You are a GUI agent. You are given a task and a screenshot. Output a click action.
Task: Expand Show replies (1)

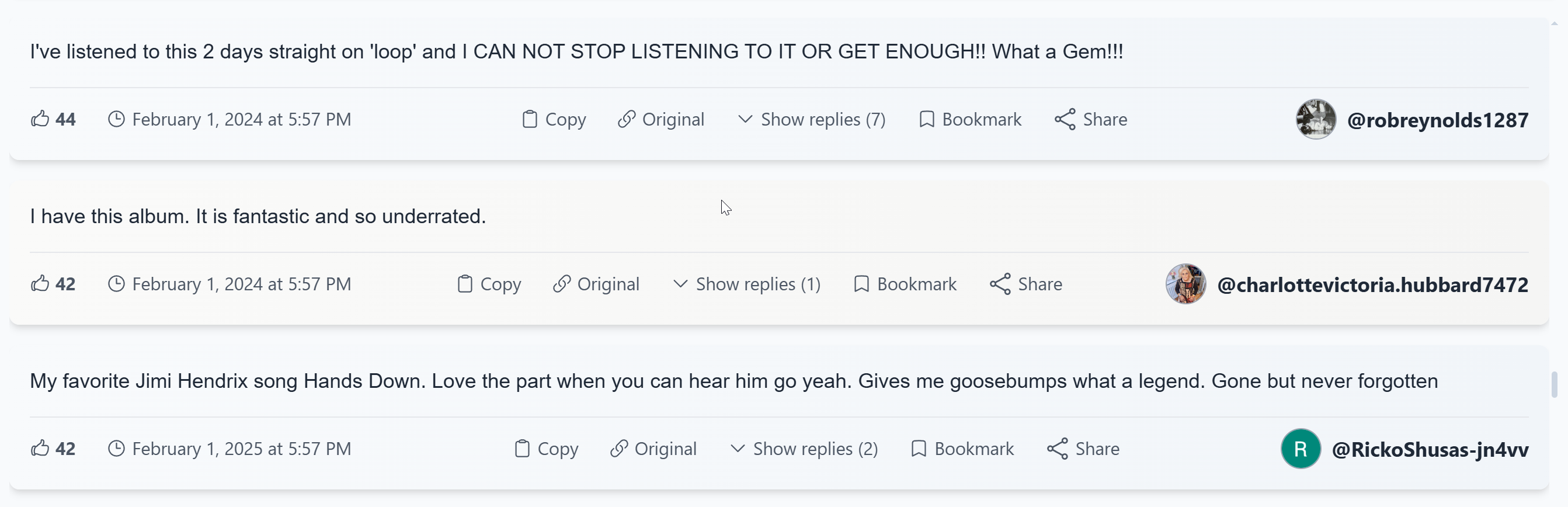[747, 284]
